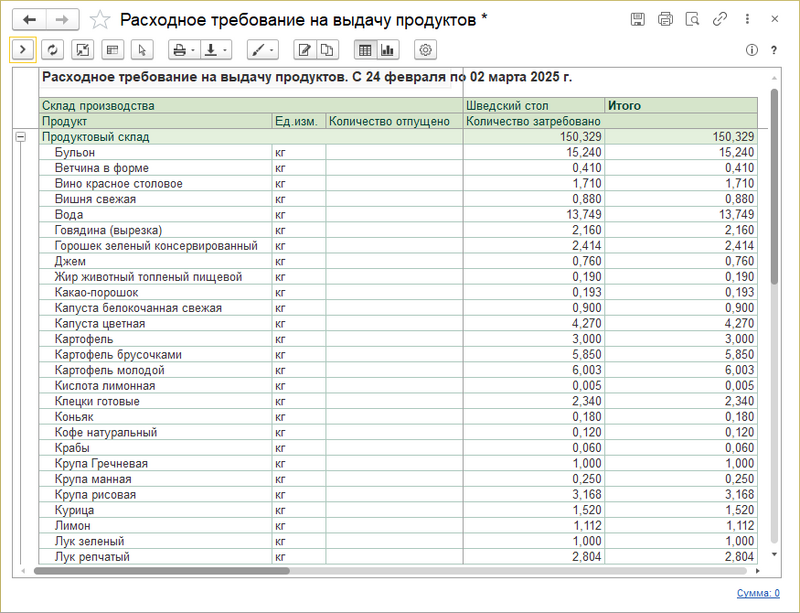Generate the report with the run button
800x613 pixels.
pyautogui.click(x=22, y=49)
